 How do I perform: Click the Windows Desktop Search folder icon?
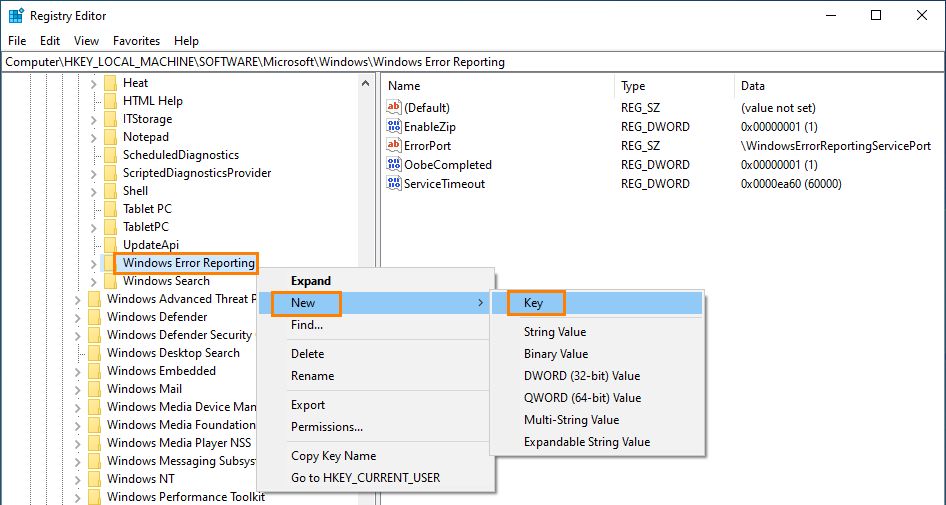(x=94, y=353)
